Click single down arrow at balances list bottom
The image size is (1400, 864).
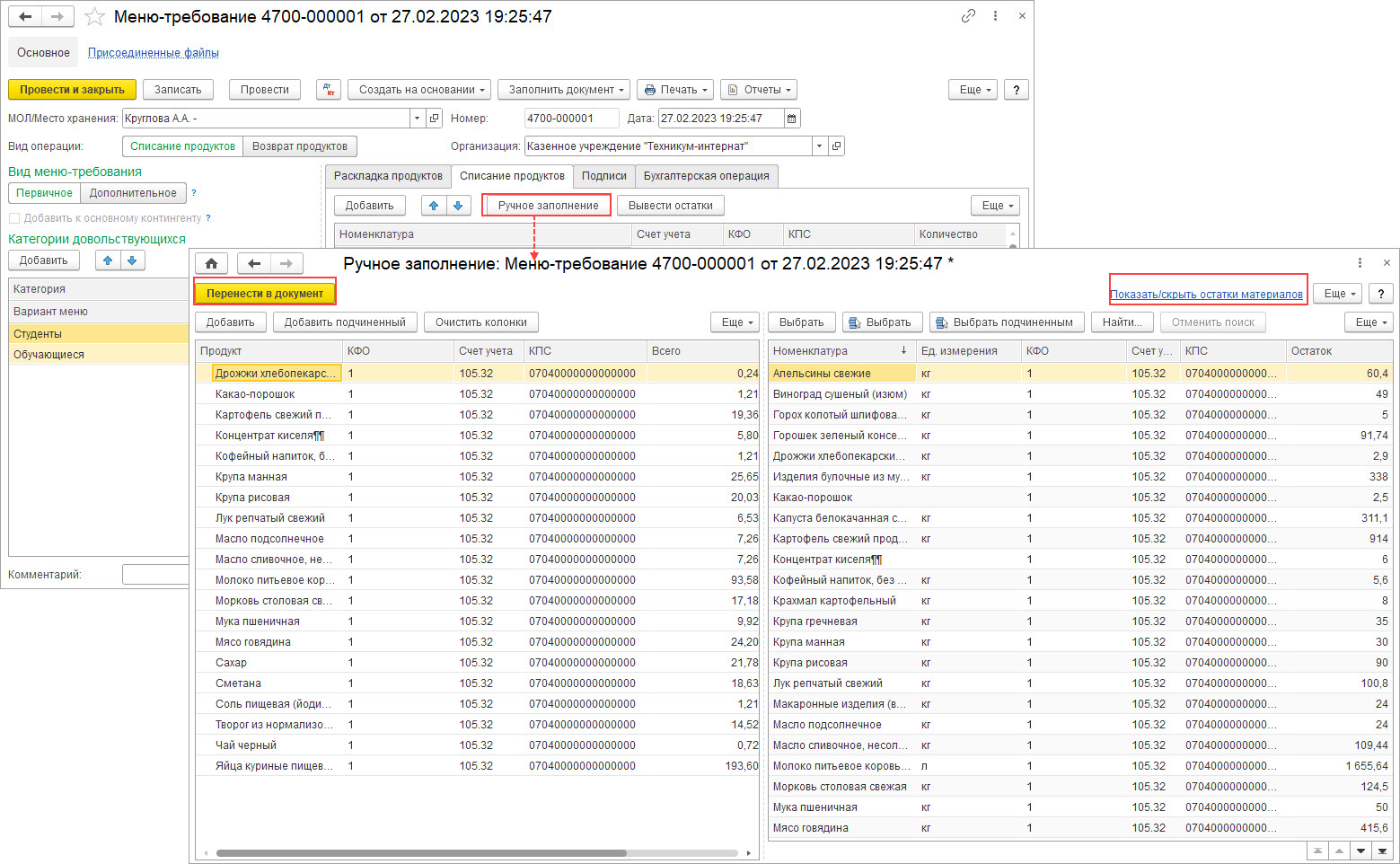point(1360,851)
